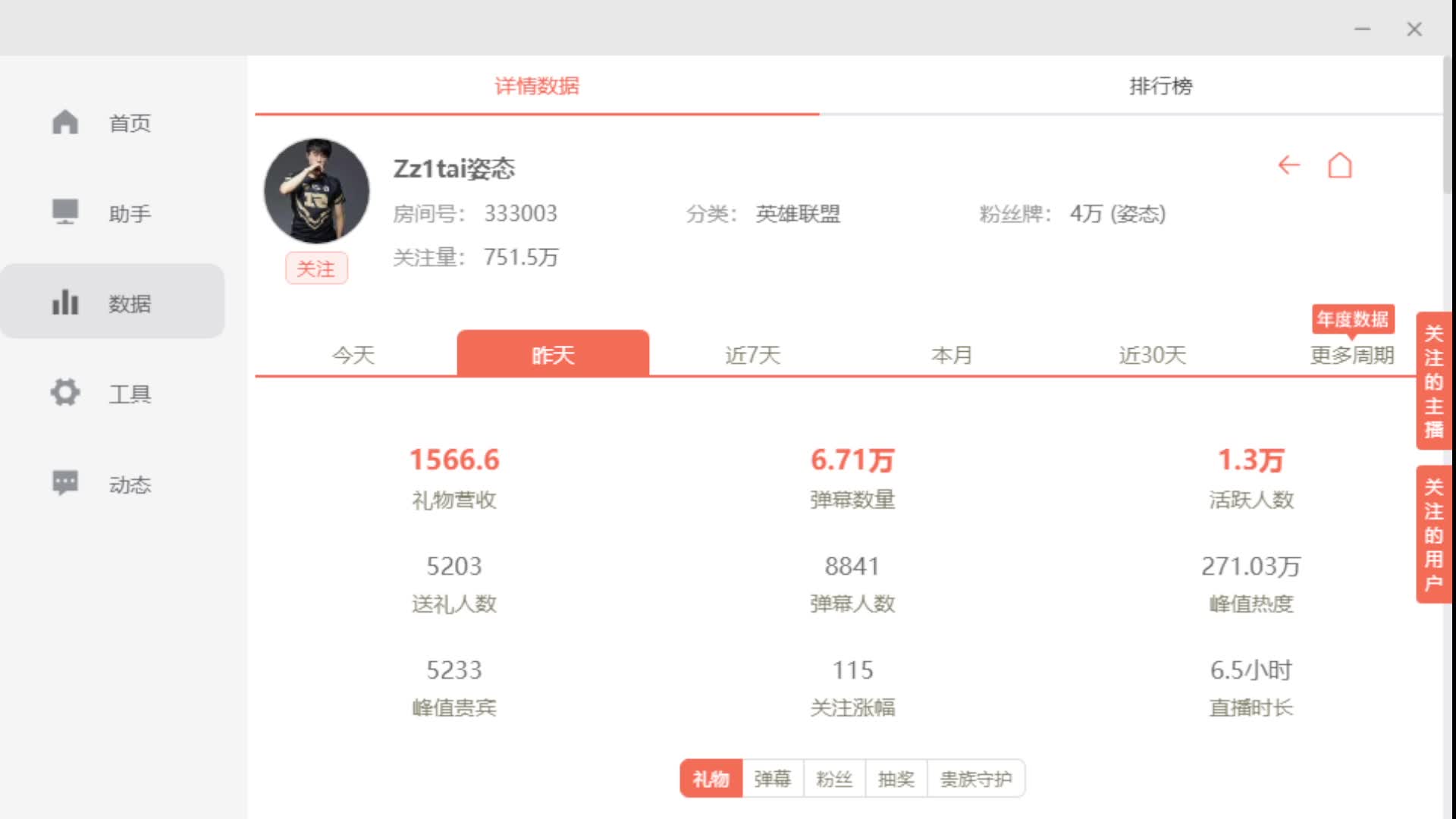Click the red back arrow icon

point(1288,165)
